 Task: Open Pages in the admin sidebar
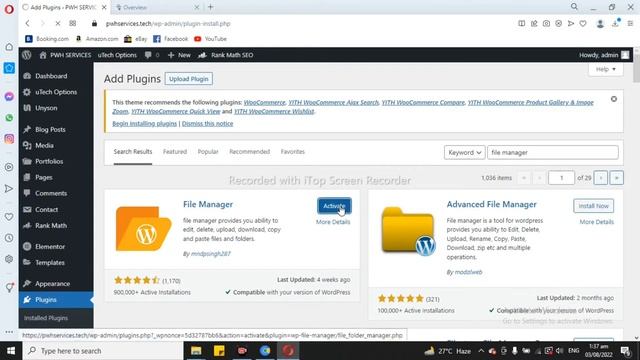click(x=56, y=177)
